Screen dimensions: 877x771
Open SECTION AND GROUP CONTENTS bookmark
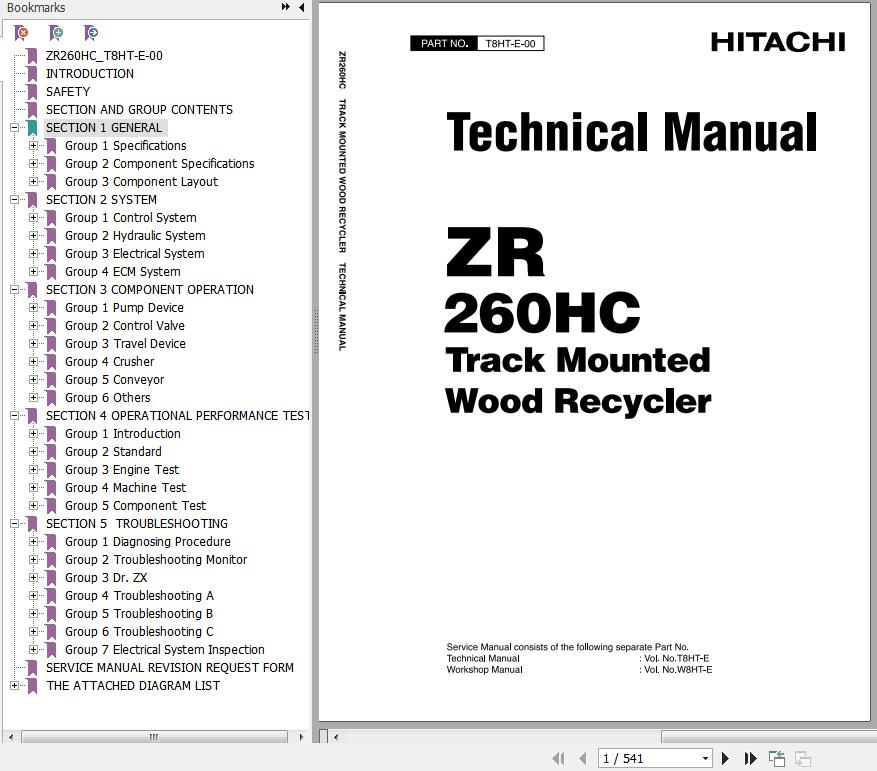[139, 110]
